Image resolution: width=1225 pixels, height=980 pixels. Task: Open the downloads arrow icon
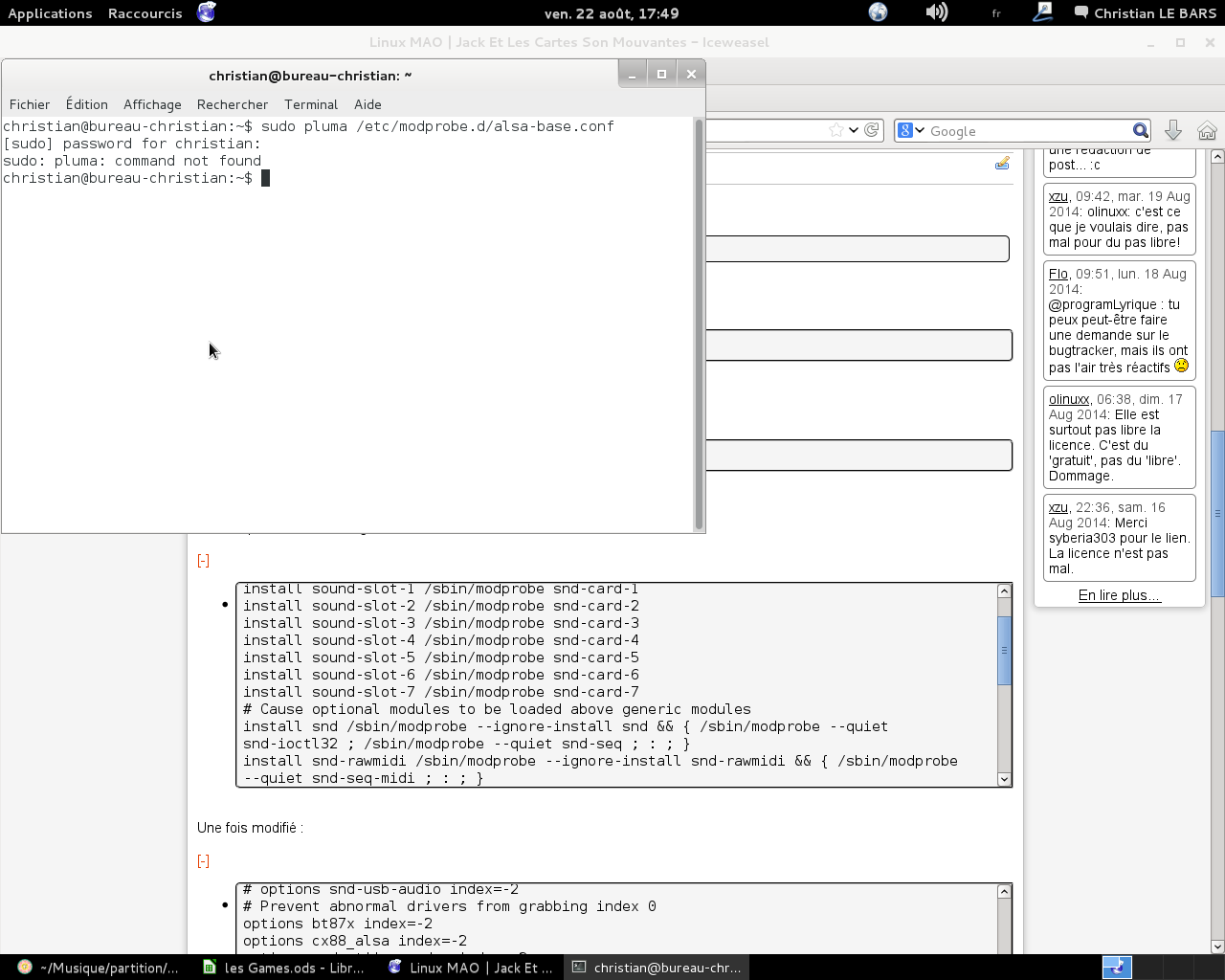point(1173,131)
